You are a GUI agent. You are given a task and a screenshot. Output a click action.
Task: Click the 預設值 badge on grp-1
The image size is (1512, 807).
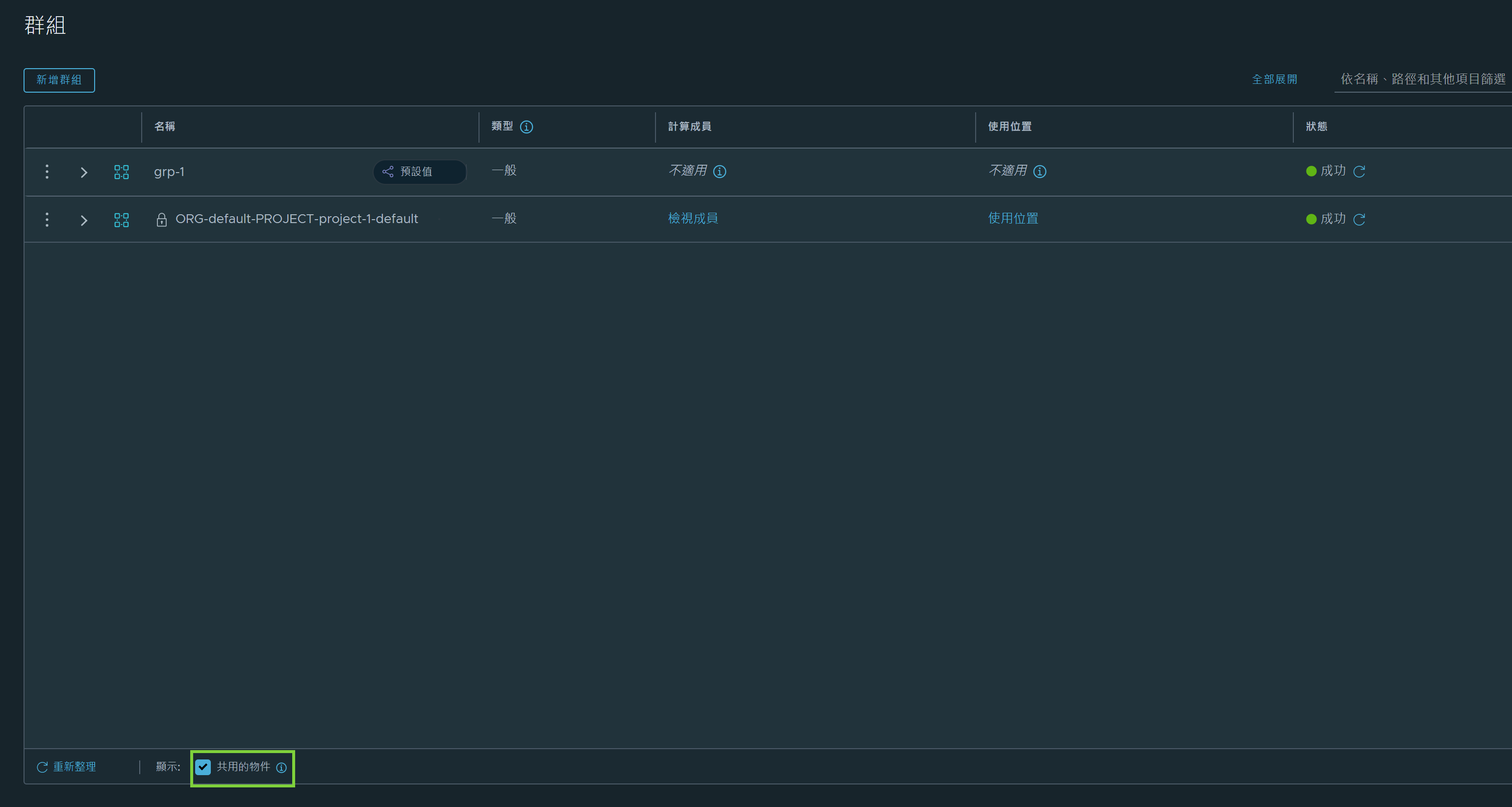coord(420,172)
